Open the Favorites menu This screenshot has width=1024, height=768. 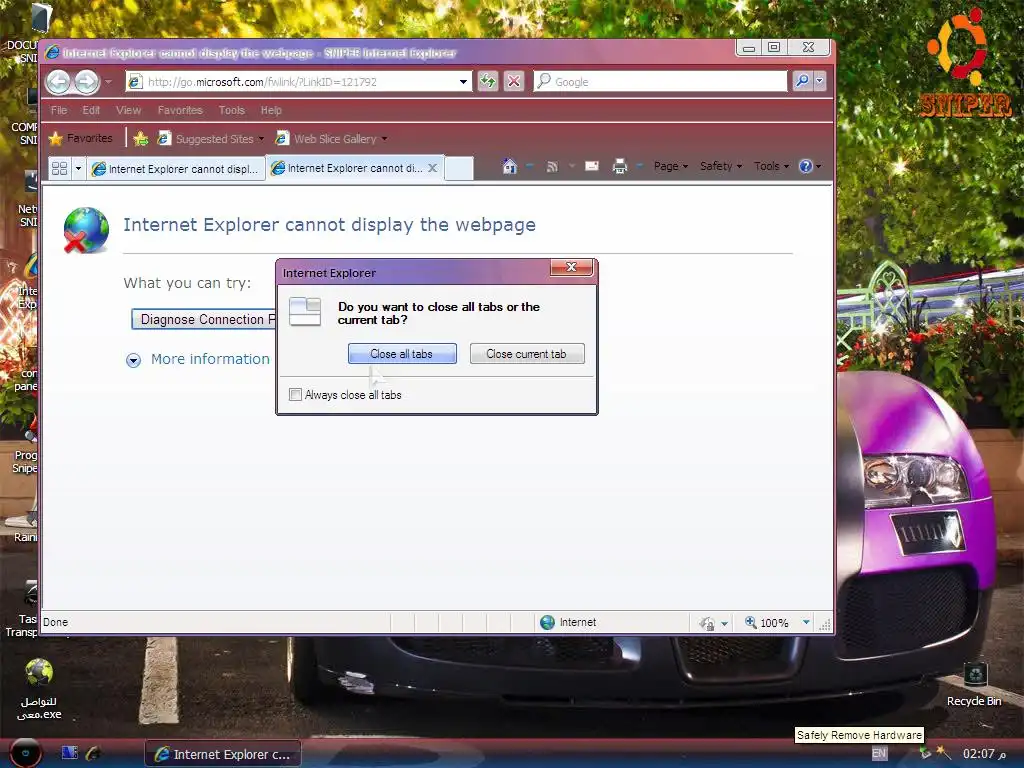point(180,110)
